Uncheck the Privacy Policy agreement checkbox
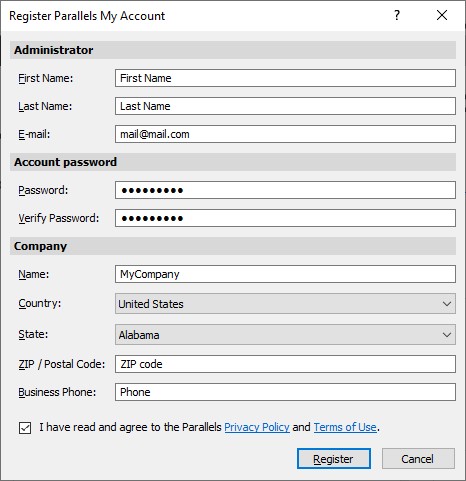 pos(25,428)
